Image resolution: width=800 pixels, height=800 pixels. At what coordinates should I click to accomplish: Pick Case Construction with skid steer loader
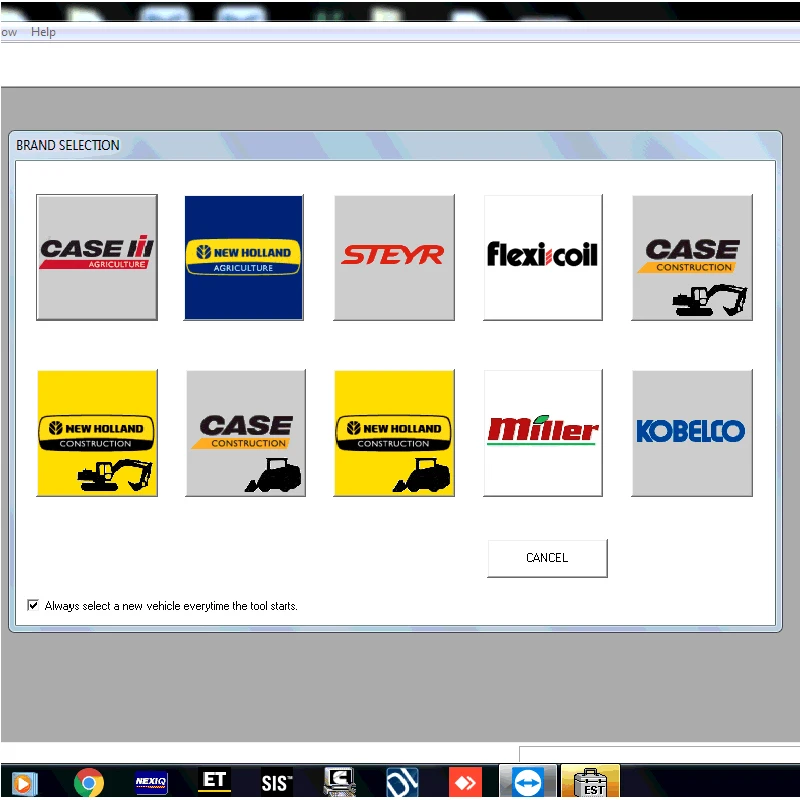pos(245,433)
